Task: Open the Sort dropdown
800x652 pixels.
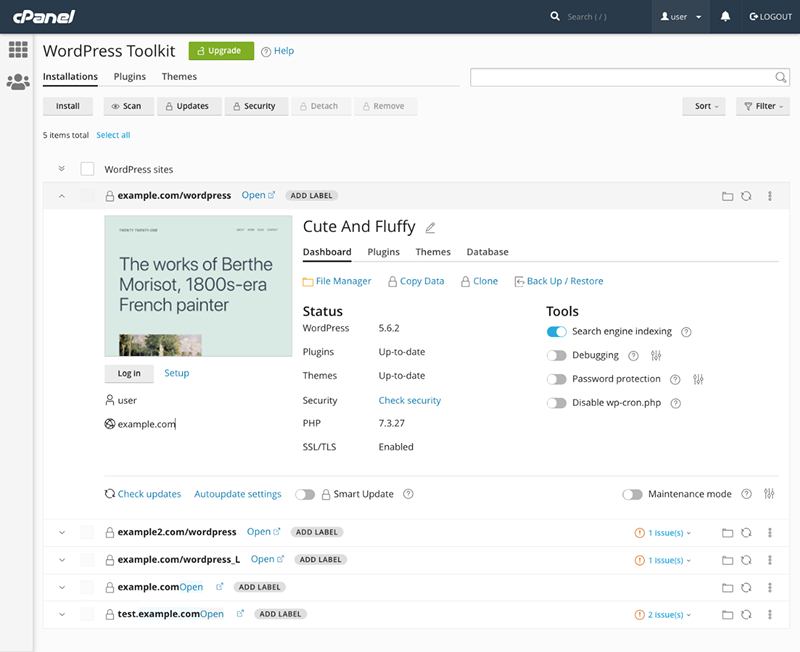Action: (x=706, y=106)
